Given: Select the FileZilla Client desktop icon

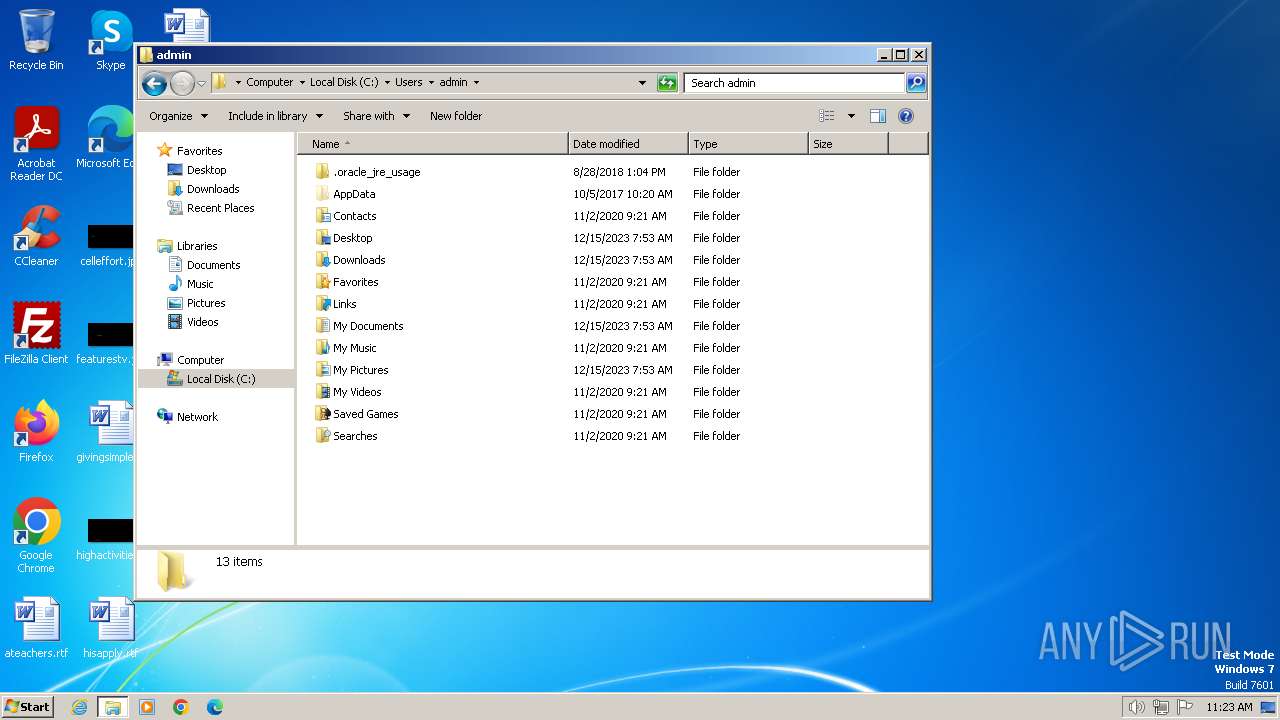Looking at the screenshot, I should (x=36, y=334).
